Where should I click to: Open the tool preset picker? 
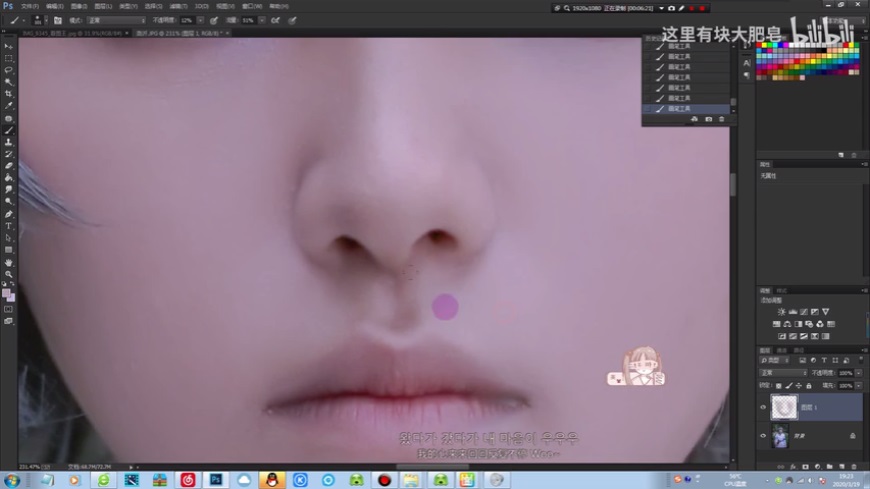tap(16, 21)
